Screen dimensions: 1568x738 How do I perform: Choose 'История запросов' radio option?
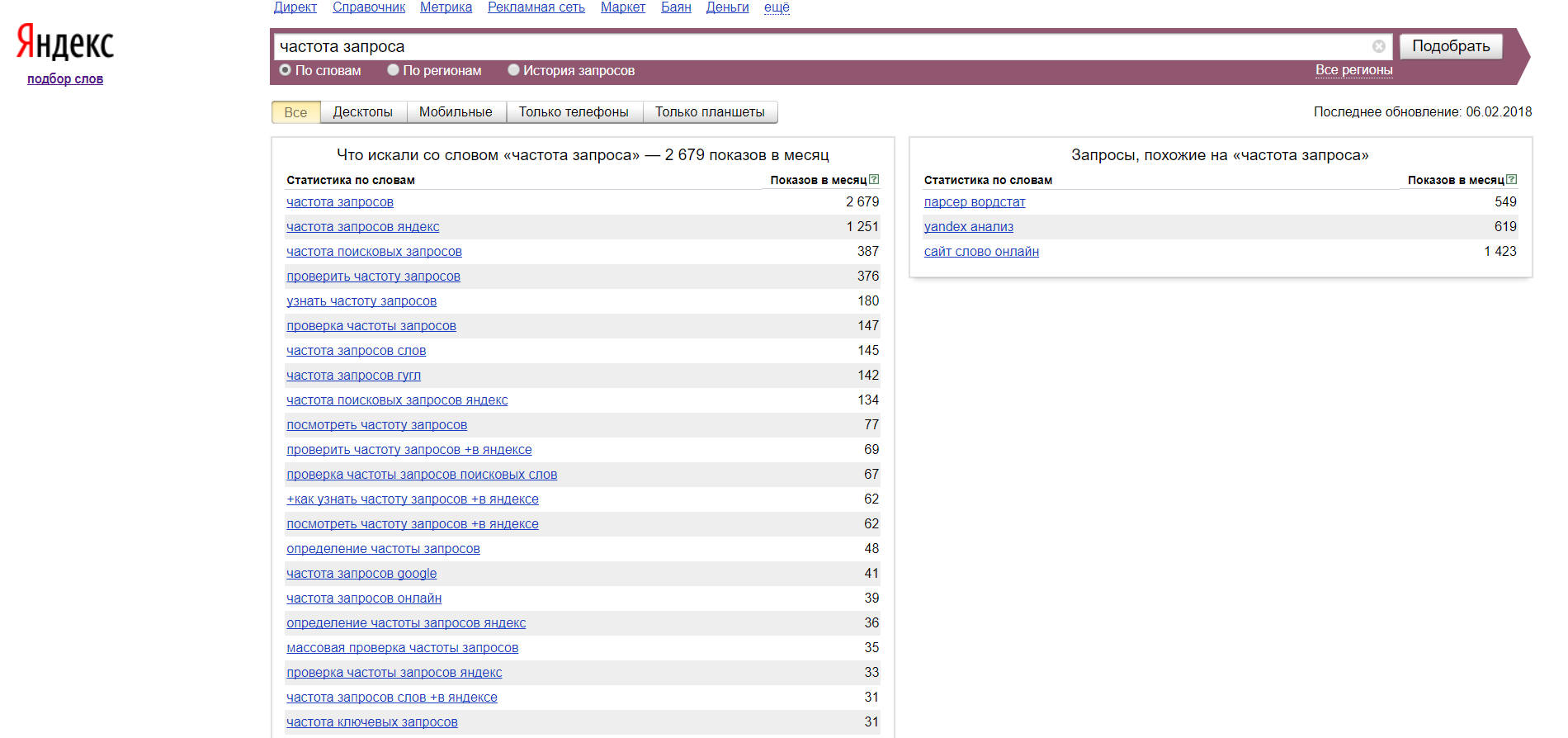(x=513, y=70)
